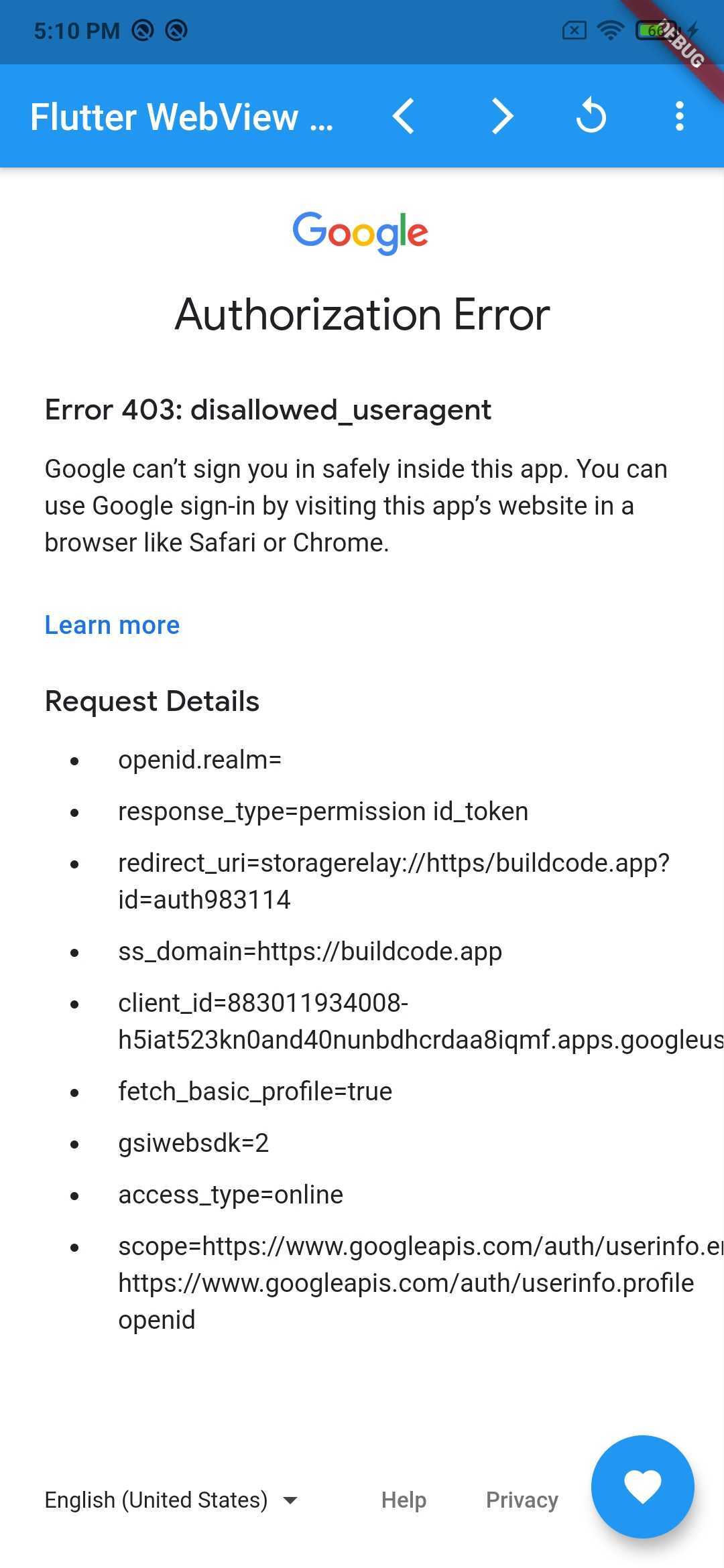Reload the current page

591,115
